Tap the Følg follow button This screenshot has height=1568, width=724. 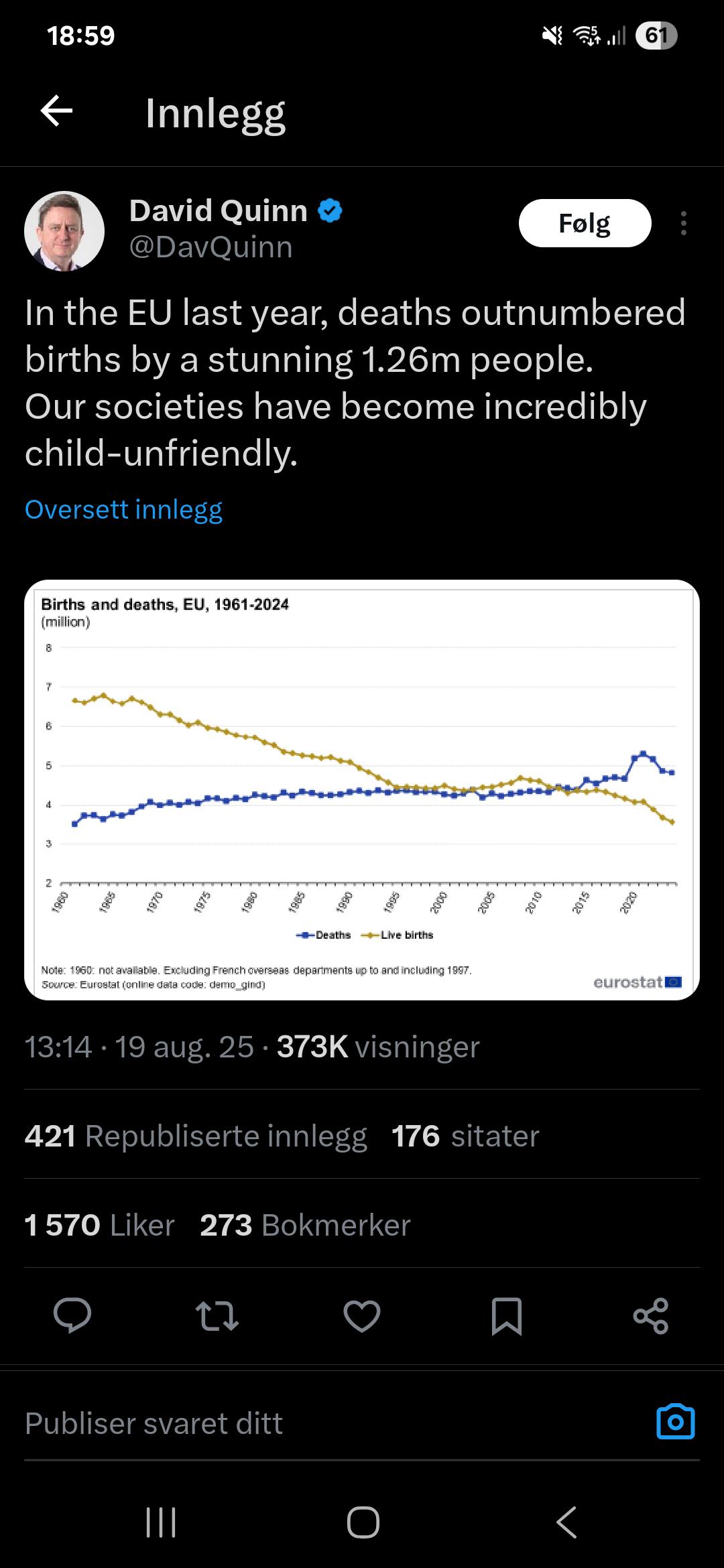[x=585, y=223]
